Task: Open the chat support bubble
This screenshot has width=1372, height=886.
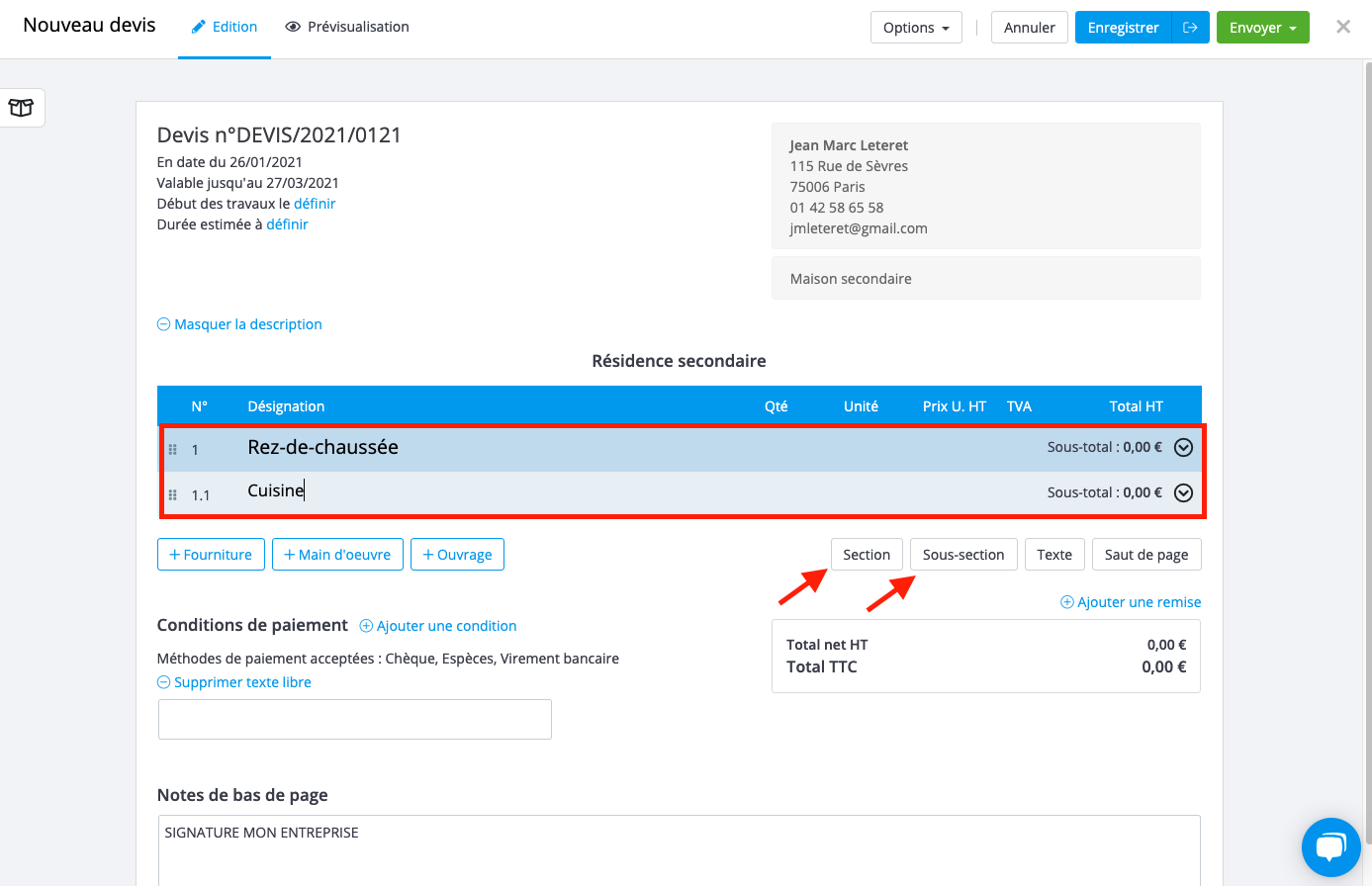Action: click(1331, 847)
